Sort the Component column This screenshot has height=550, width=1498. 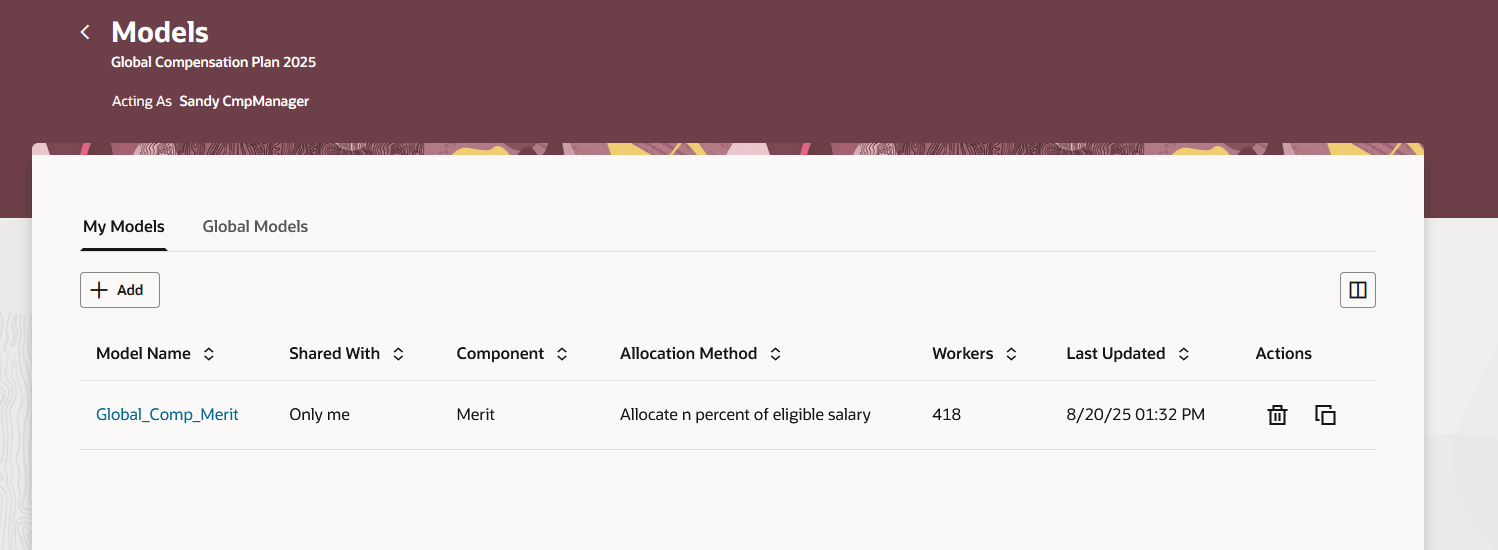tap(562, 354)
